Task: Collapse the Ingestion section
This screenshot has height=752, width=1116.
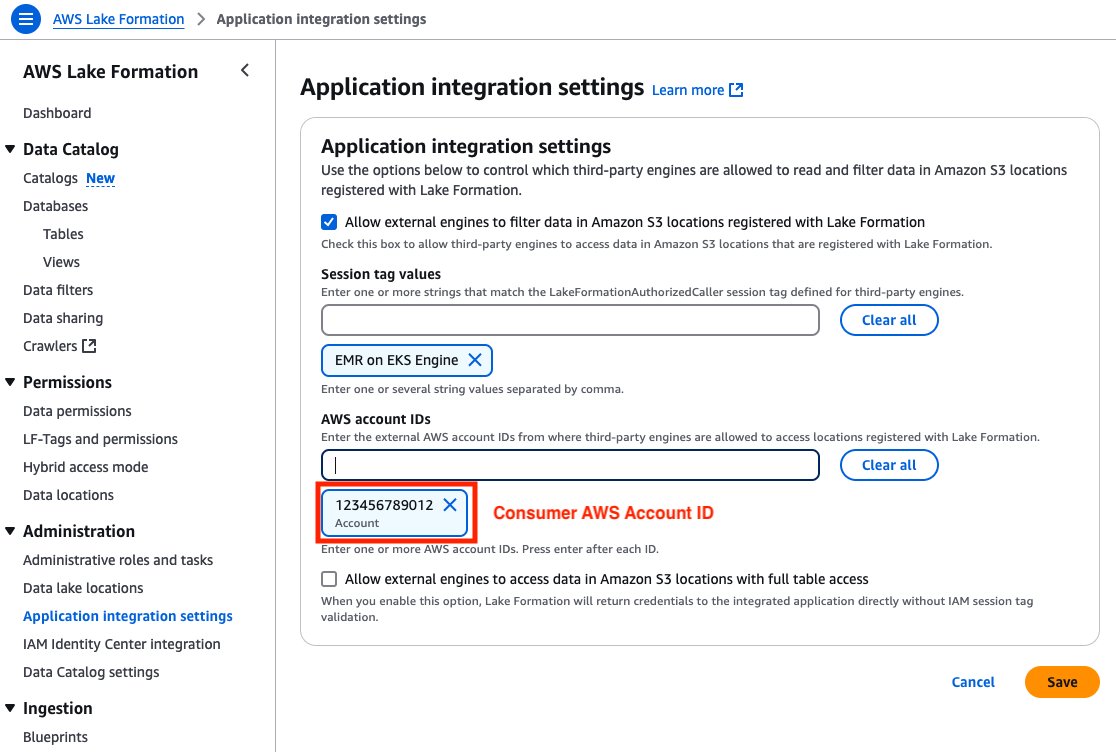Action: pyautogui.click(x=10, y=709)
